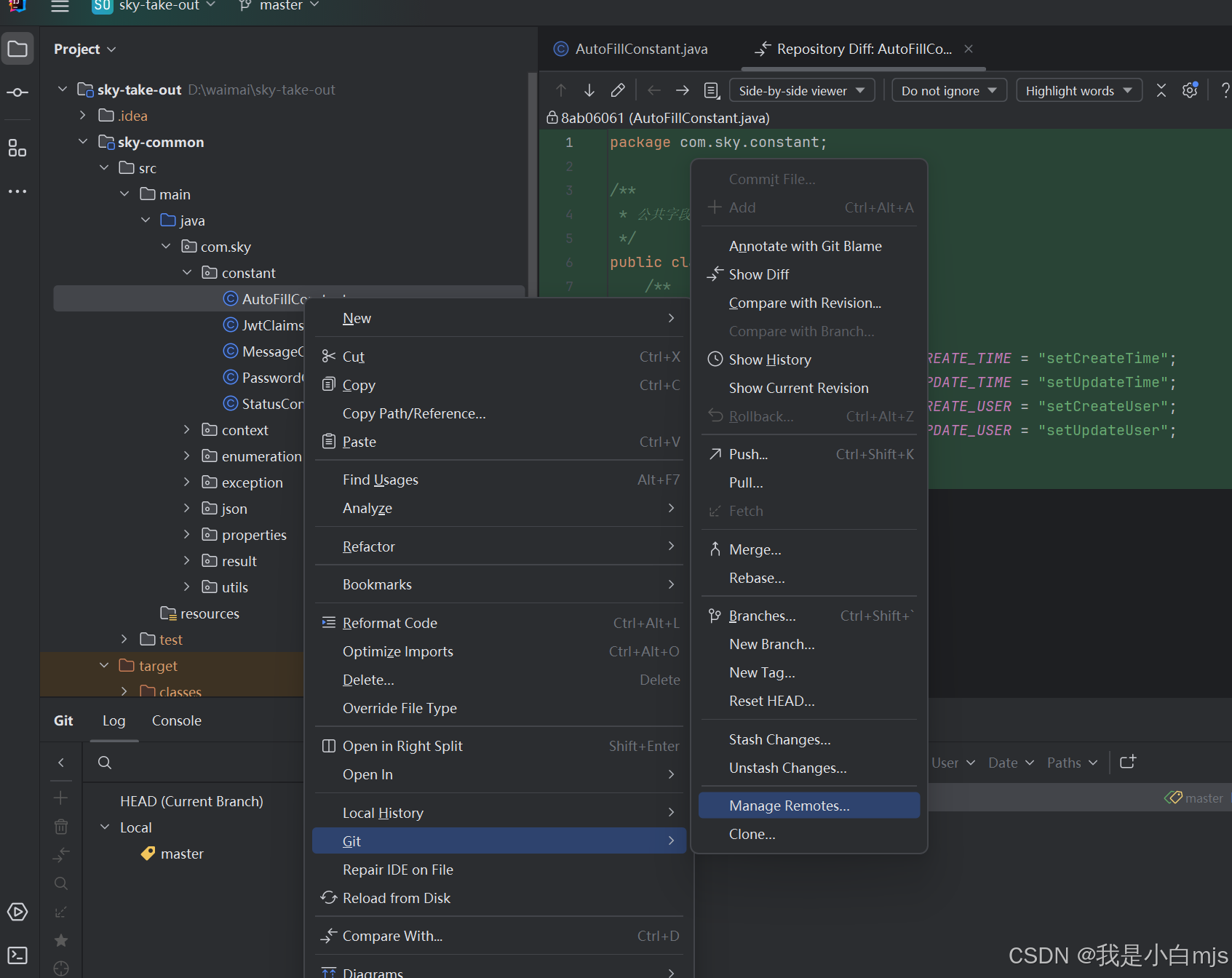Select Push menu item
Viewport: 1232px width, 978px height.
[x=809, y=454]
